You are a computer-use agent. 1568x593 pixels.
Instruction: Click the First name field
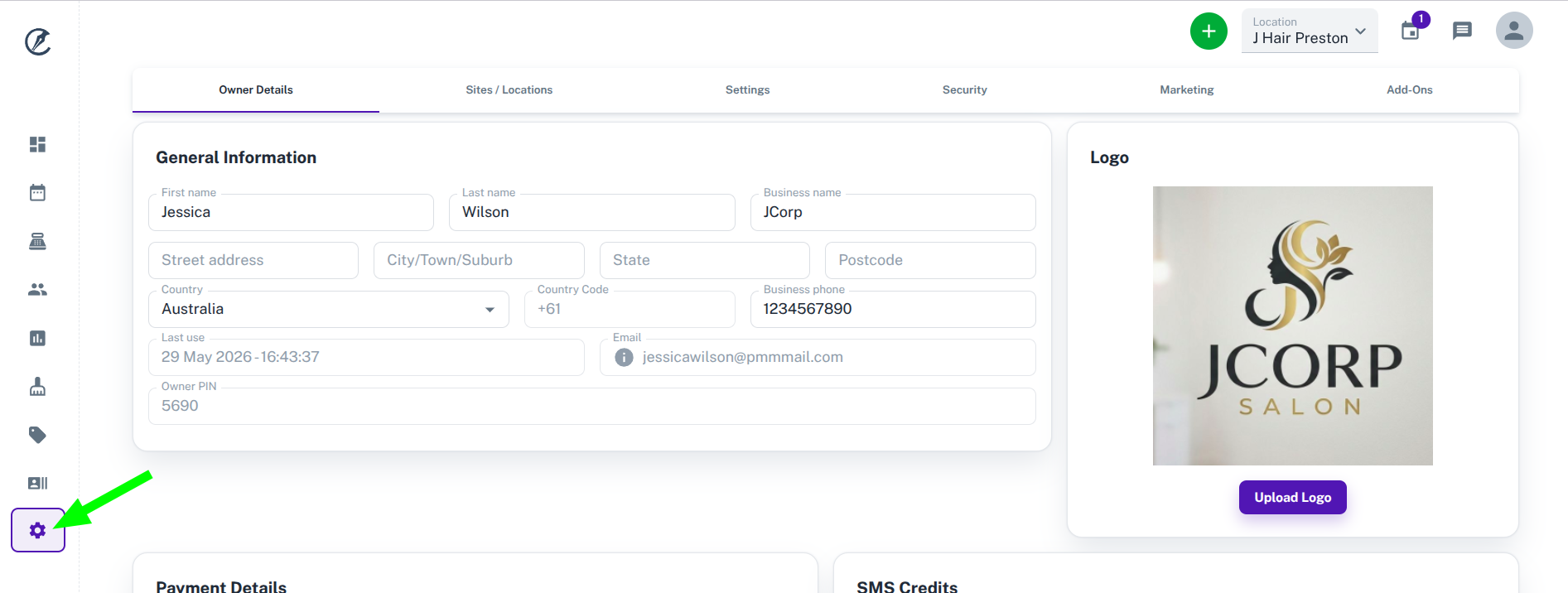click(x=291, y=212)
